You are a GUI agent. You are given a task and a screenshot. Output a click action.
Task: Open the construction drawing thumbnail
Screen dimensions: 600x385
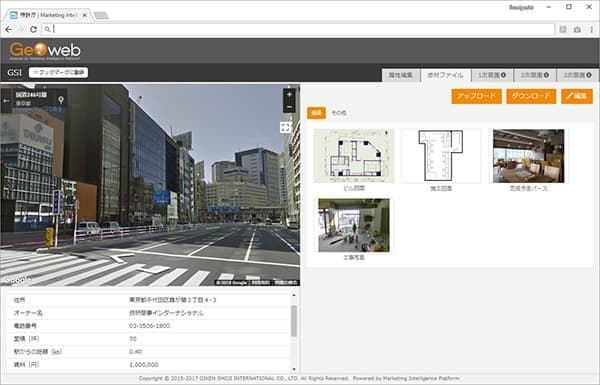click(x=441, y=156)
